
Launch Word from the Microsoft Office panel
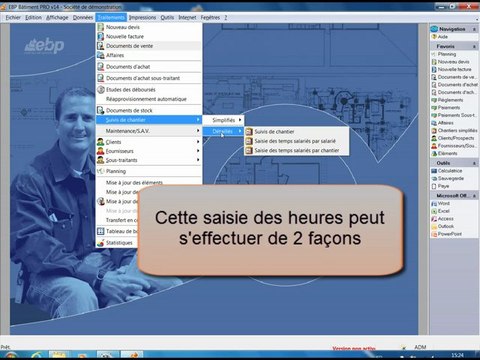(x=443, y=203)
